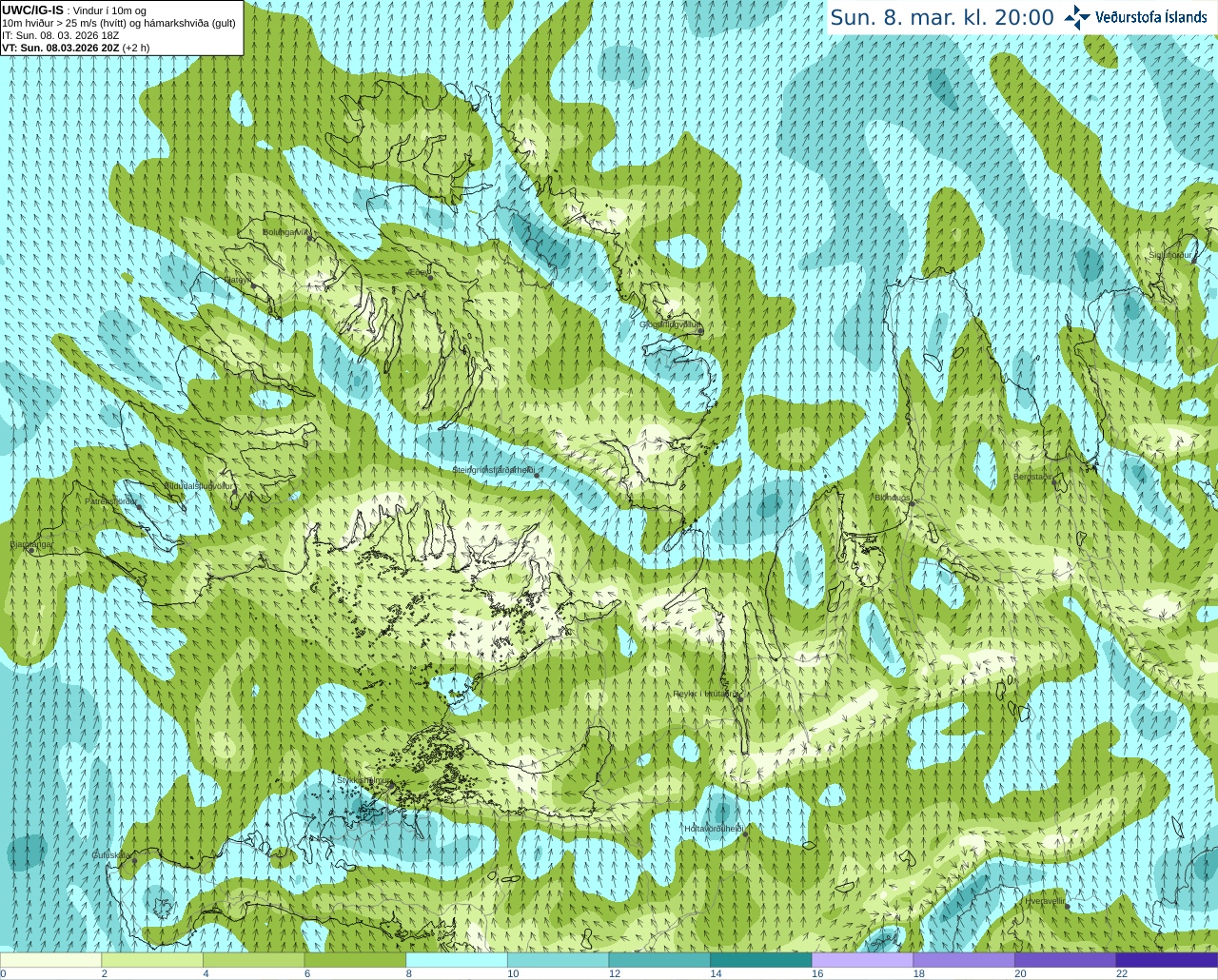1218x980 pixels.
Task: Select the Reykir í Hrútafirði station label
Action: (705, 694)
